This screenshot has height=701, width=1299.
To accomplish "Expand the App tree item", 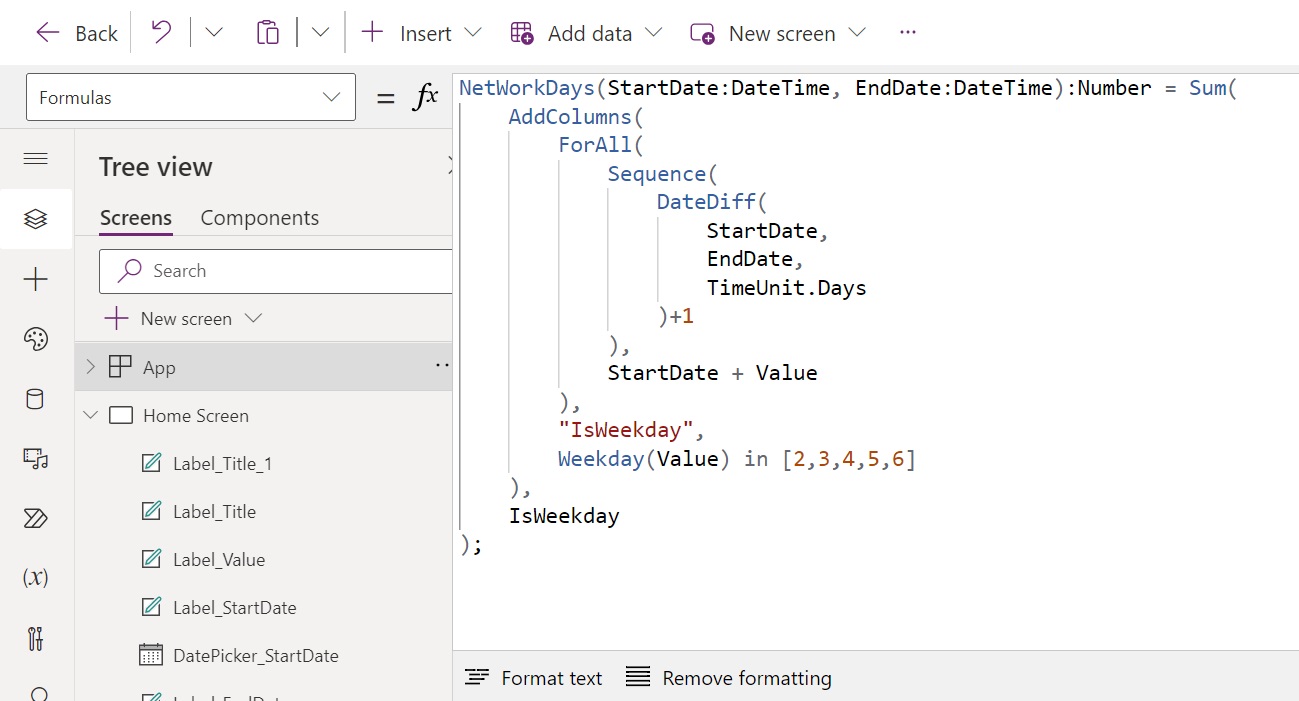I will [x=88, y=366].
